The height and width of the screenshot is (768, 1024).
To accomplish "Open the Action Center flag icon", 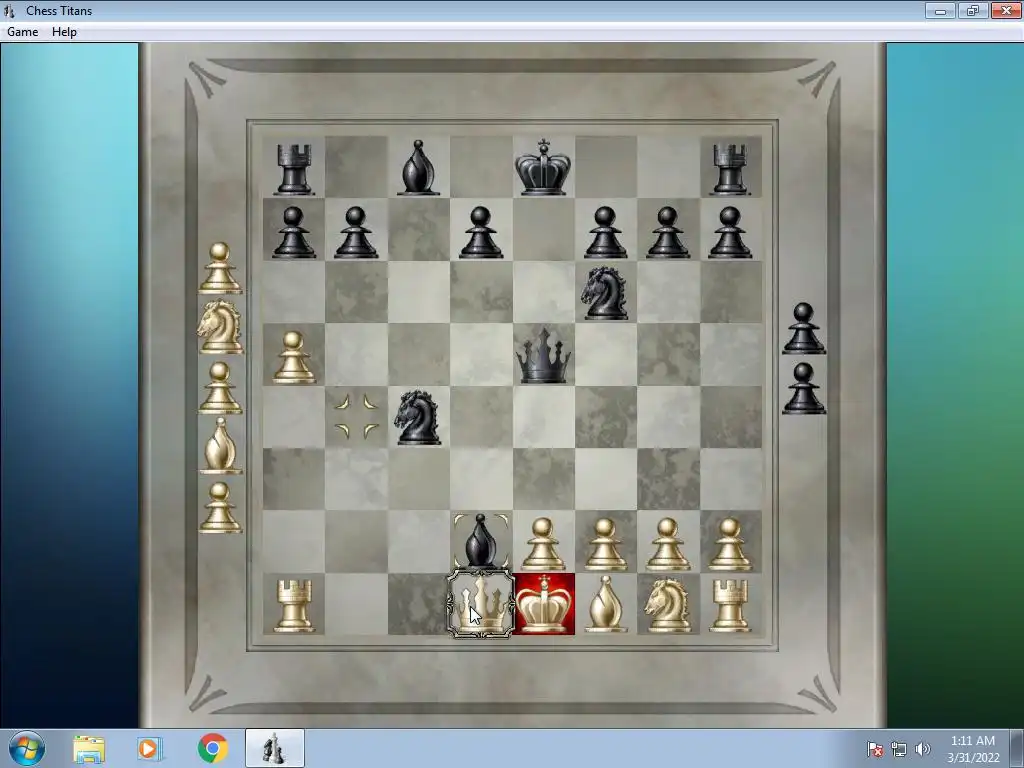I will pos(874,749).
